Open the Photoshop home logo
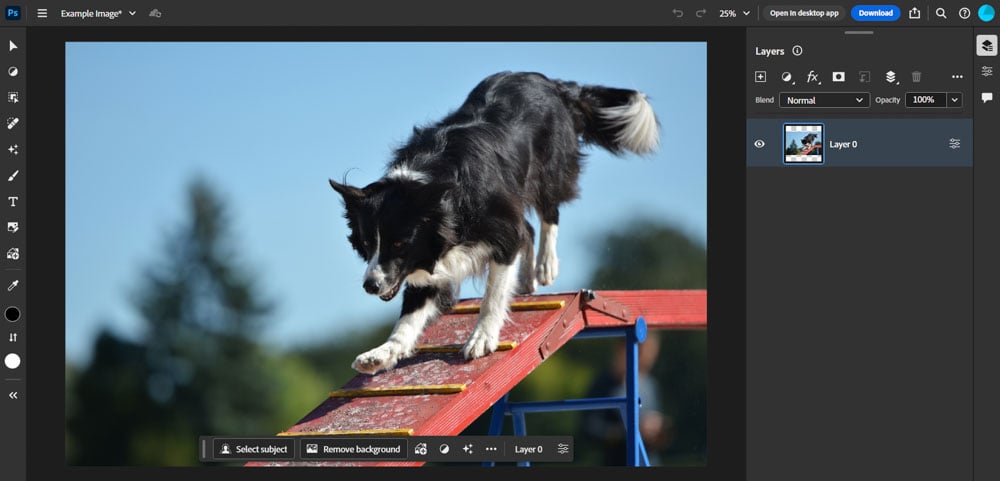The width and height of the screenshot is (1000, 481). (13, 13)
